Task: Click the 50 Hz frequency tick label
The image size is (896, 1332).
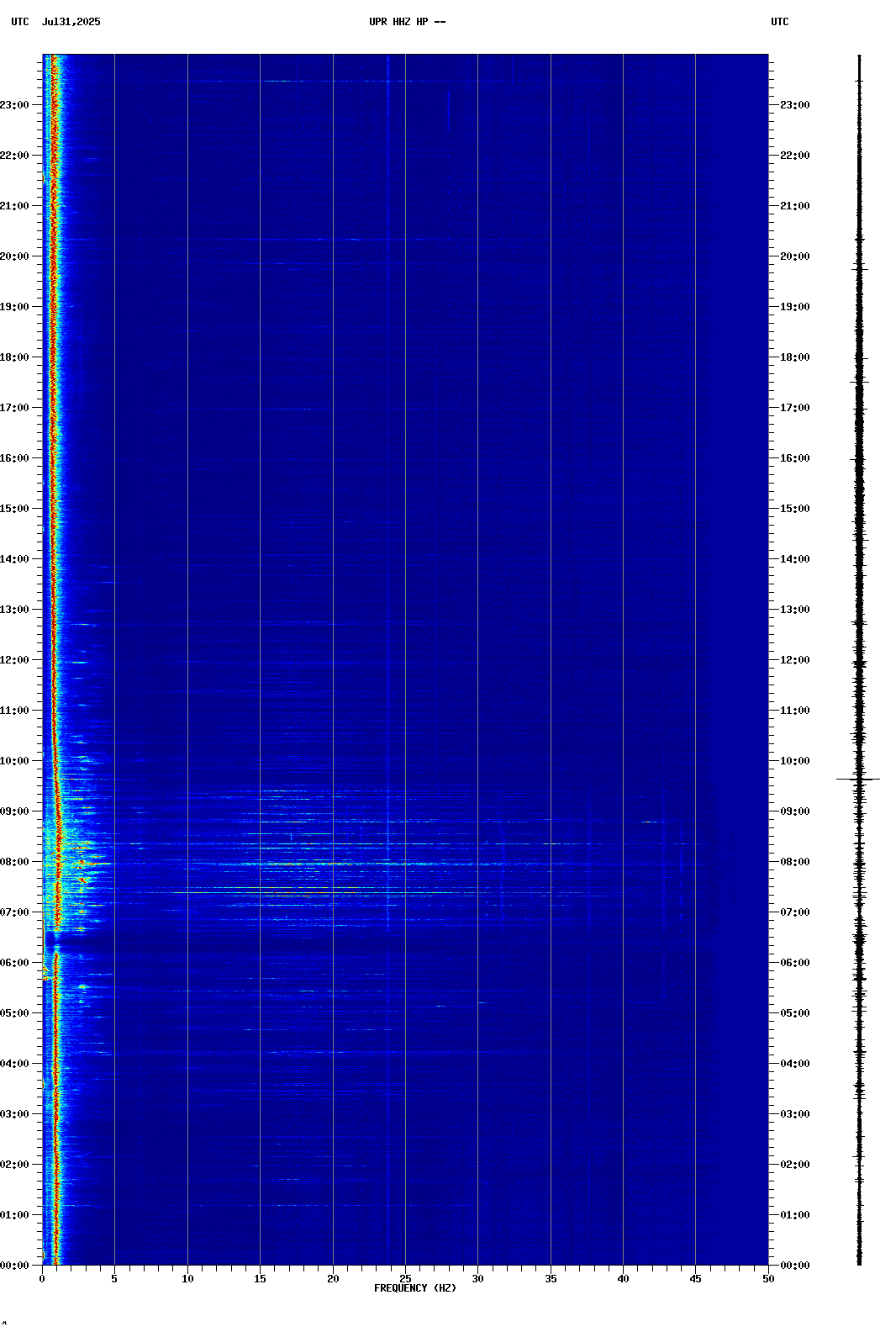Action: click(768, 1279)
